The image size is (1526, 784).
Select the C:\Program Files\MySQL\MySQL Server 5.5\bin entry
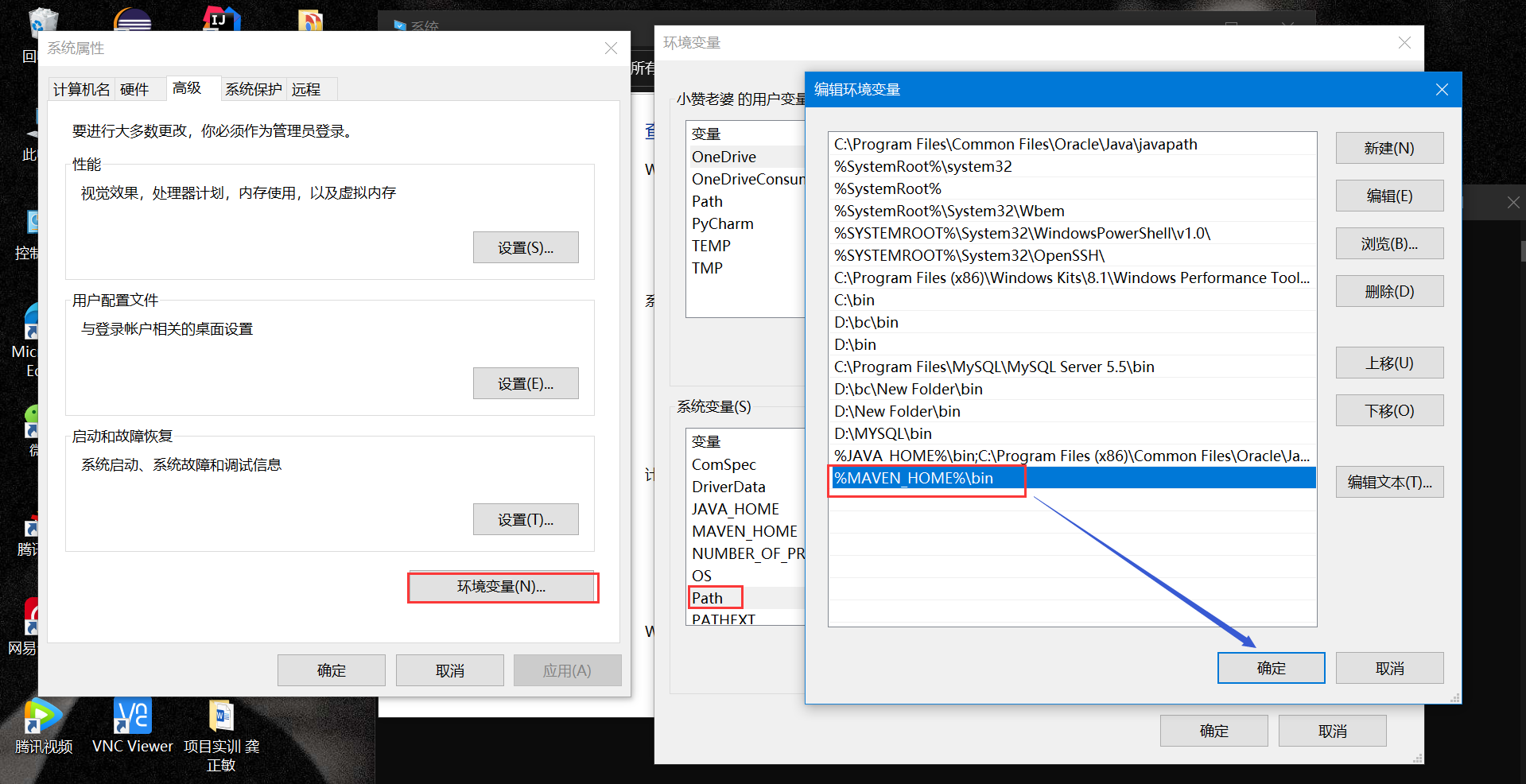point(1072,367)
